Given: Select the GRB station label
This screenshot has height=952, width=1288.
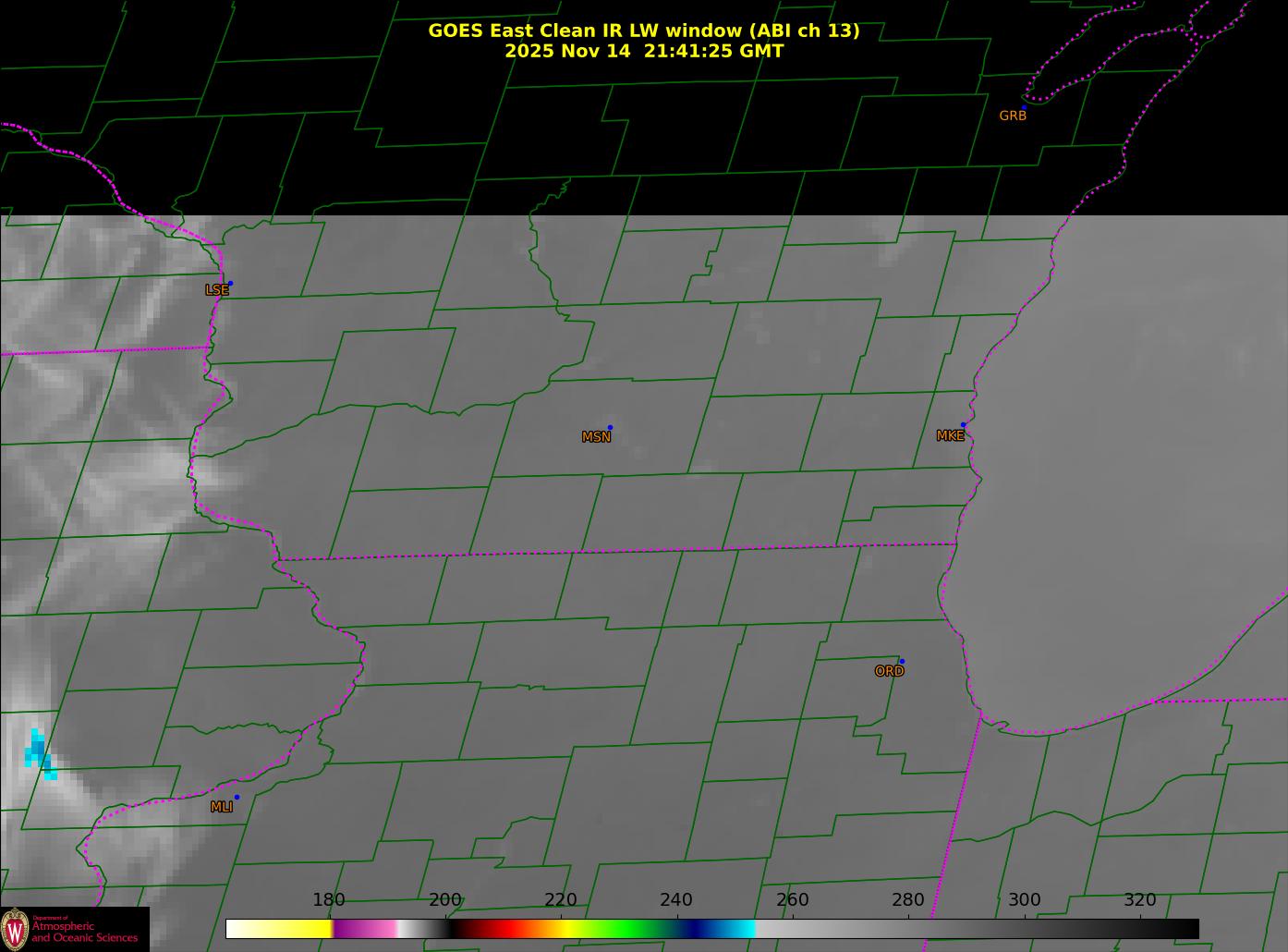Looking at the screenshot, I should tap(1013, 116).
